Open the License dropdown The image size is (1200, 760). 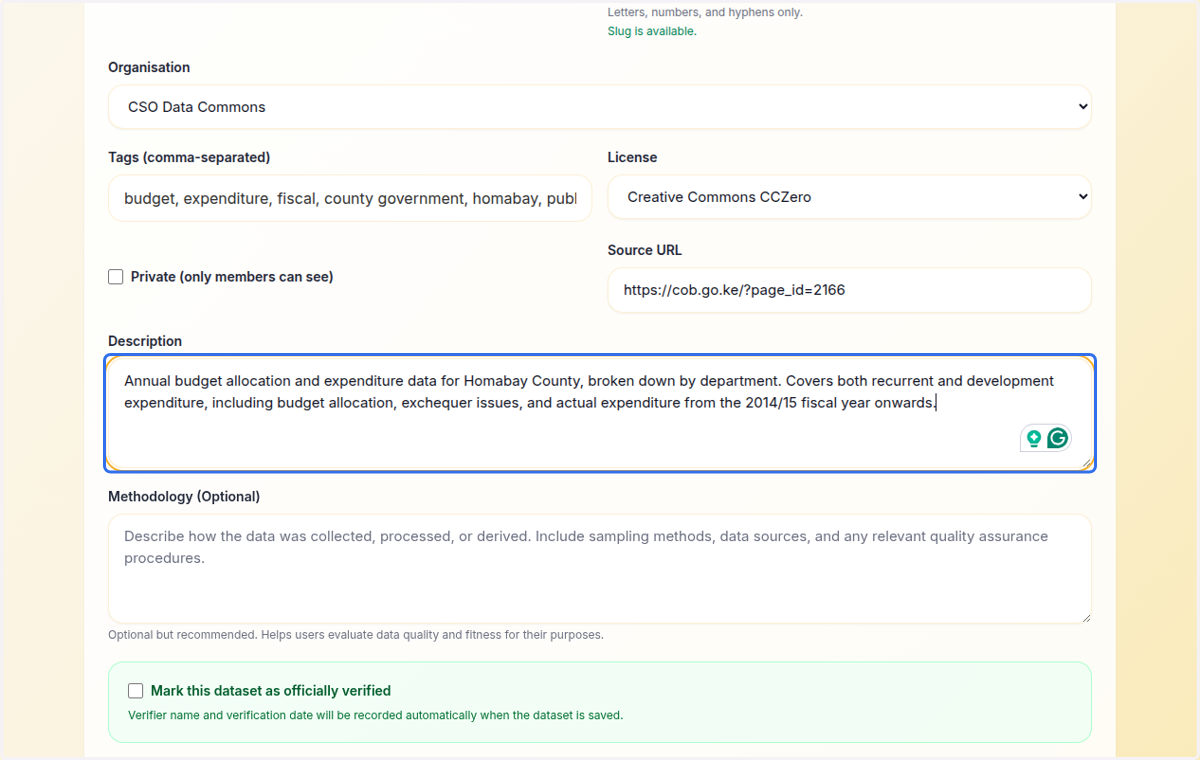[850, 197]
